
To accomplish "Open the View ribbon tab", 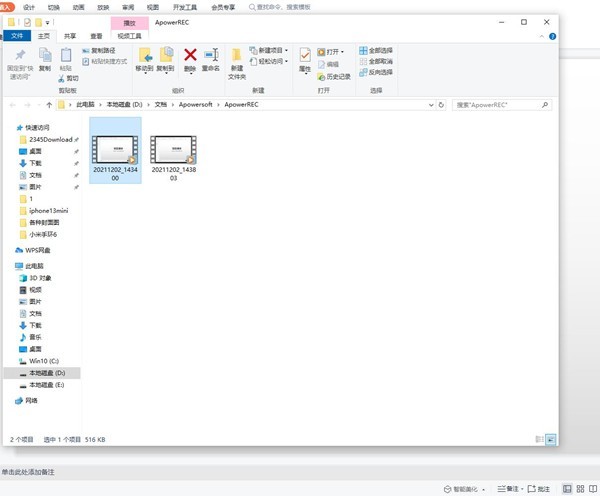I will (x=96, y=36).
